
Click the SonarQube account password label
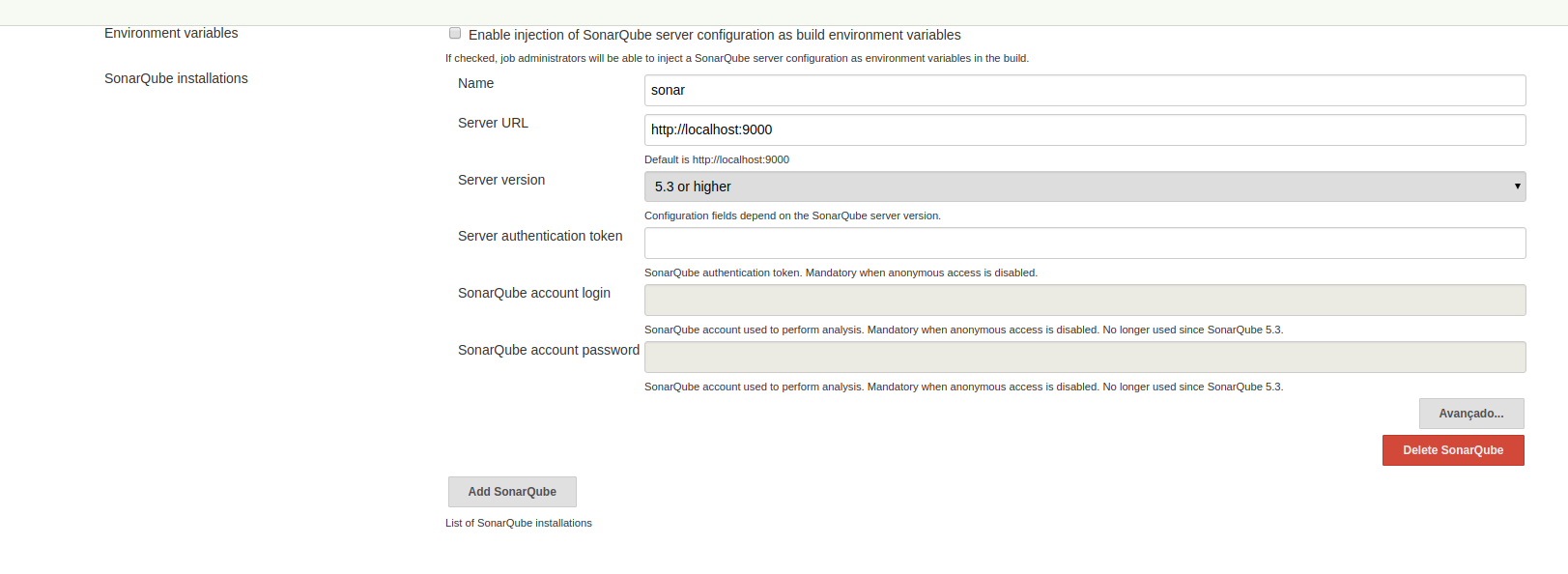coord(549,350)
